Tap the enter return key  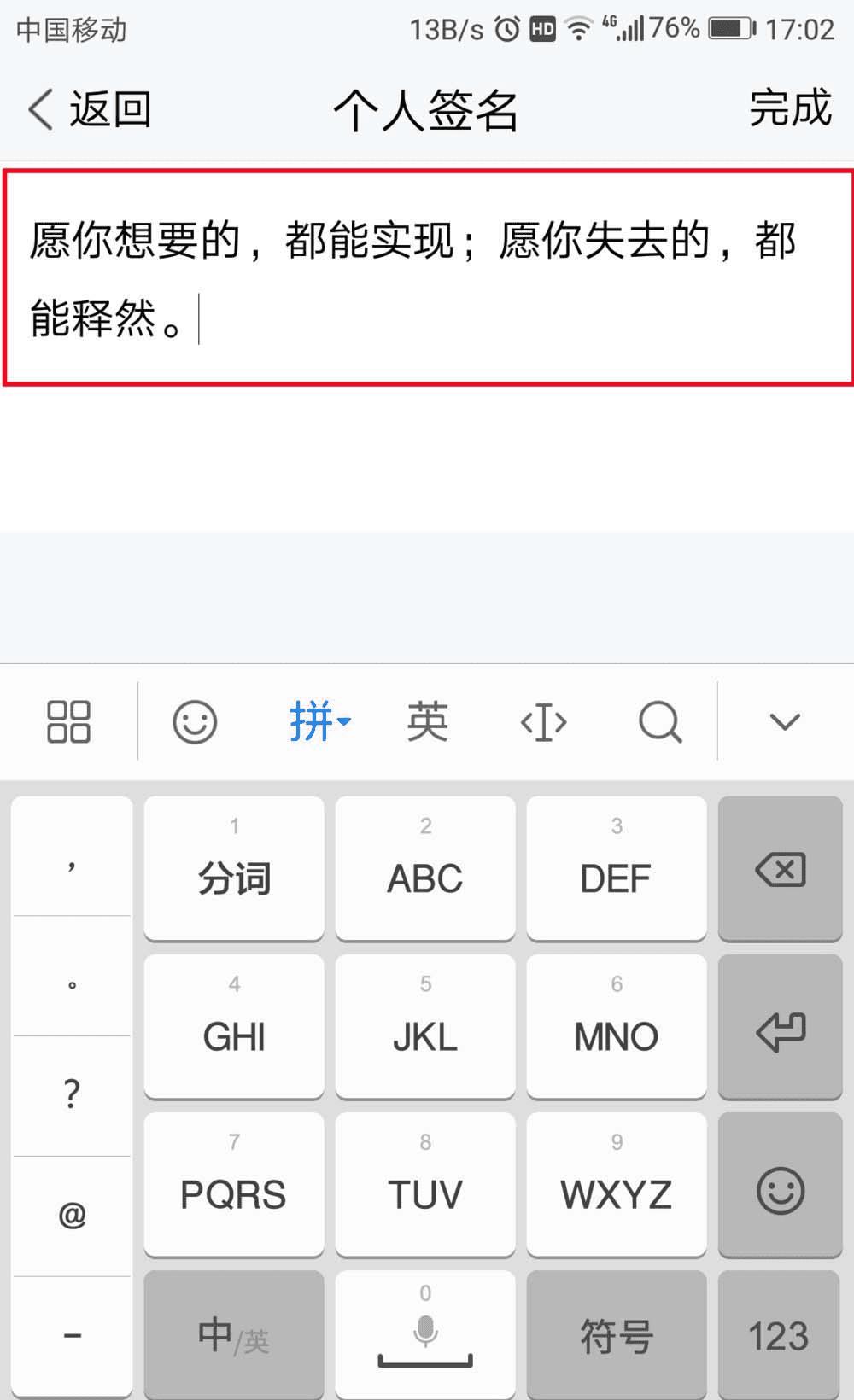781,1027
